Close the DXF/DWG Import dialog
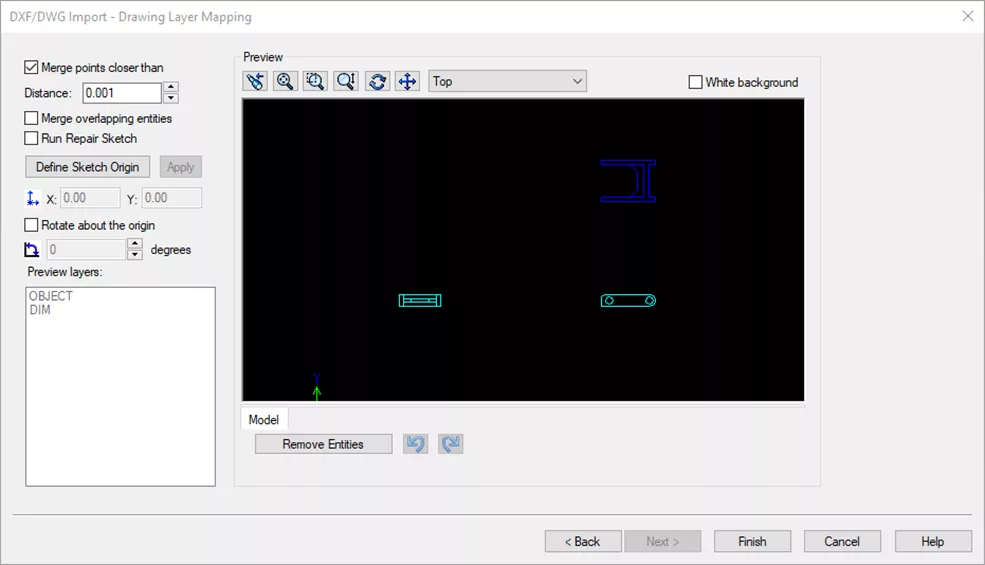Image resolution: width=985 pixels, height=565 pixels. point(968,16)
